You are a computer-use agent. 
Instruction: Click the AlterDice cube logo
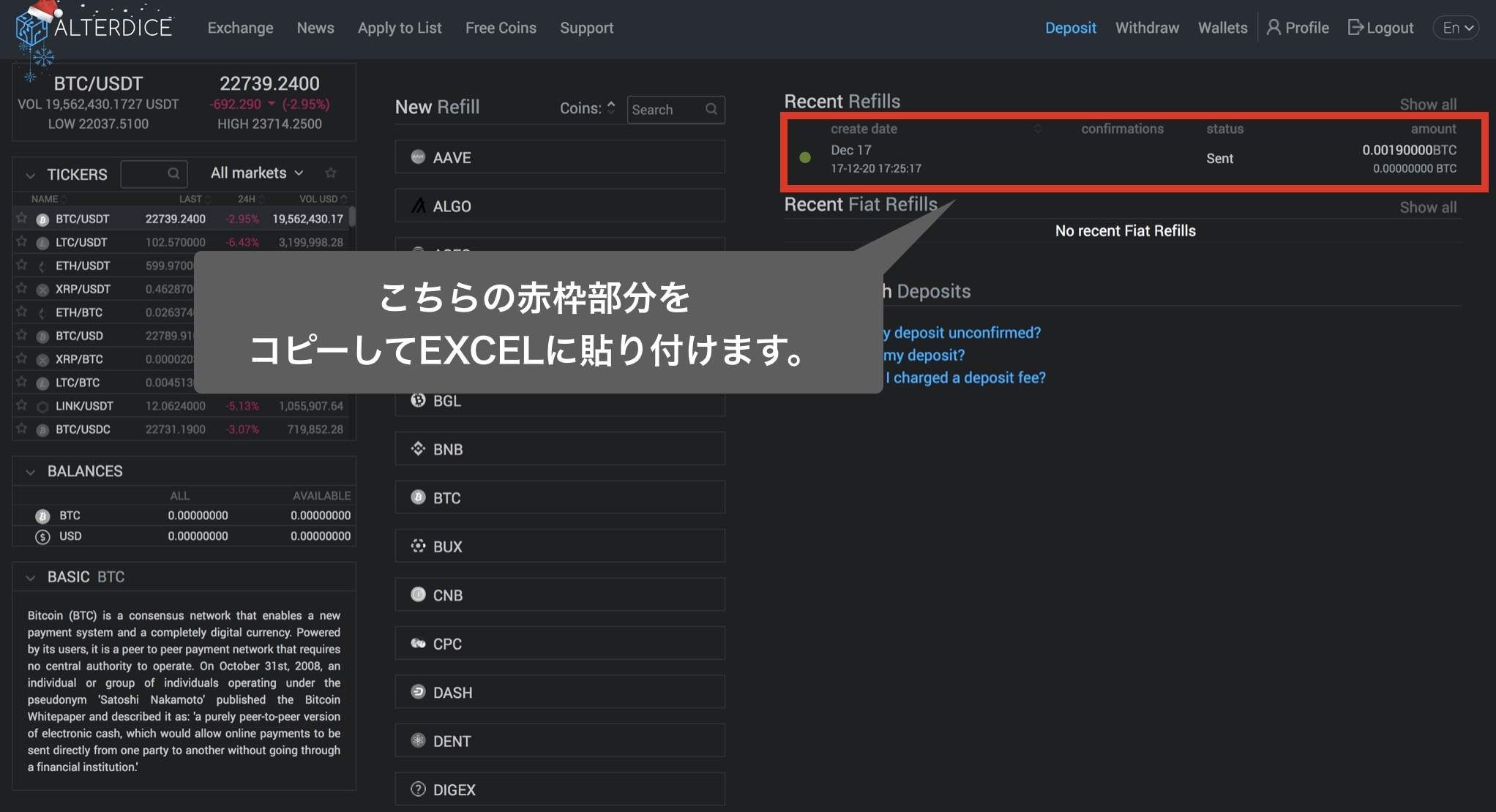pos(31,29)
